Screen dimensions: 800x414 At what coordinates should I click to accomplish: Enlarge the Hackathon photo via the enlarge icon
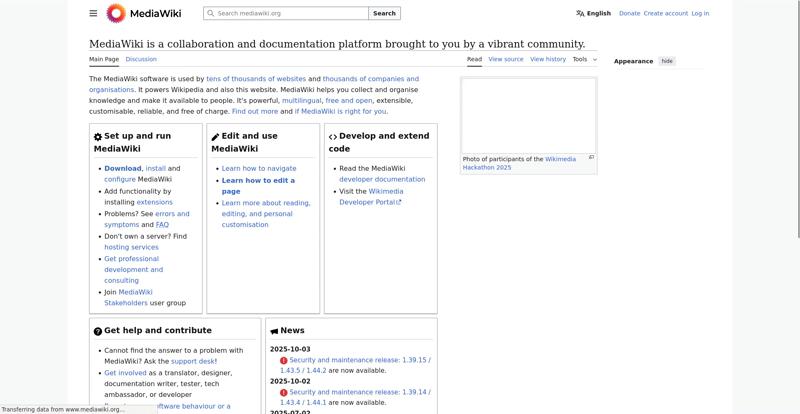pos(591,157)
